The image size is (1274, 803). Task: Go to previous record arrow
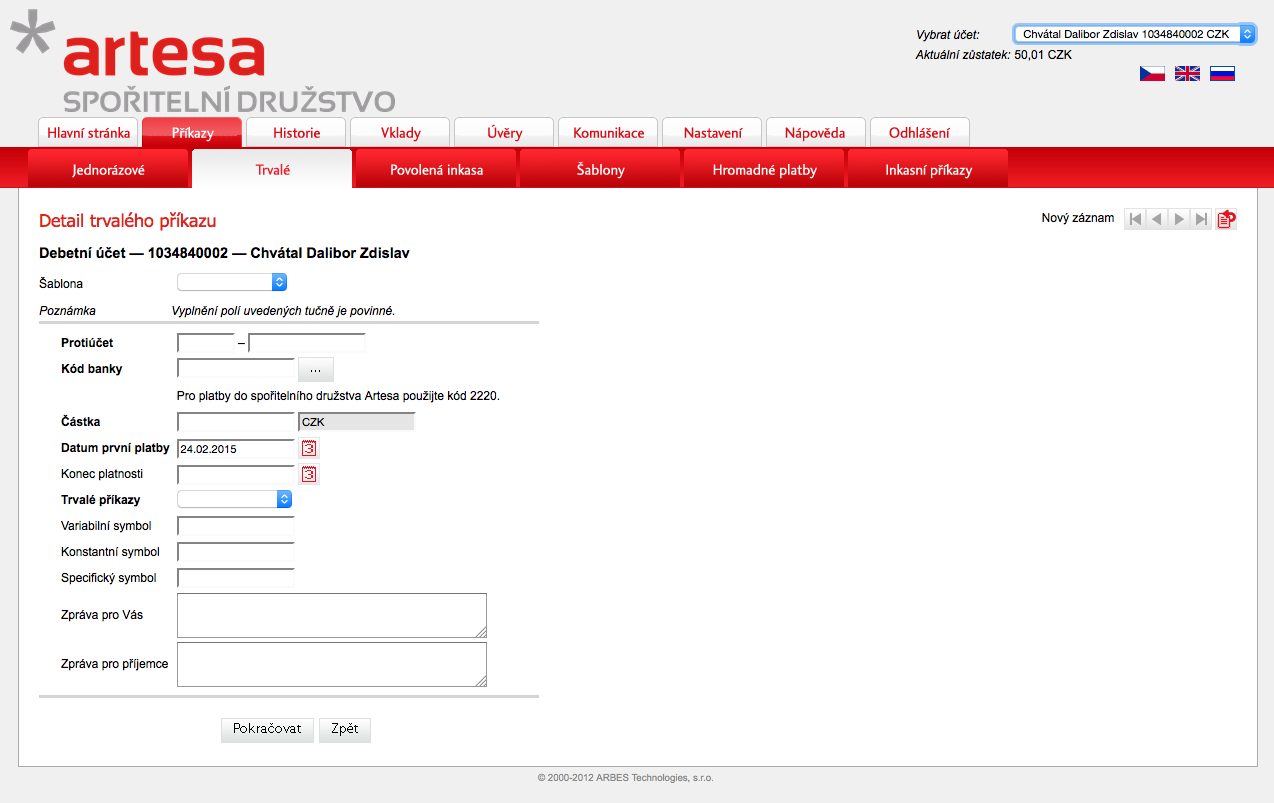coord(1157,219)
